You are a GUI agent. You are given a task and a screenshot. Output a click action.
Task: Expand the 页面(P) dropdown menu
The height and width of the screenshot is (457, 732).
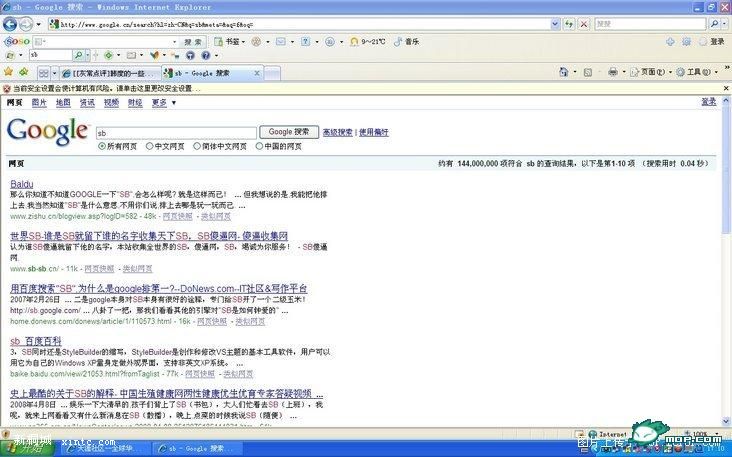click(651, 72)
